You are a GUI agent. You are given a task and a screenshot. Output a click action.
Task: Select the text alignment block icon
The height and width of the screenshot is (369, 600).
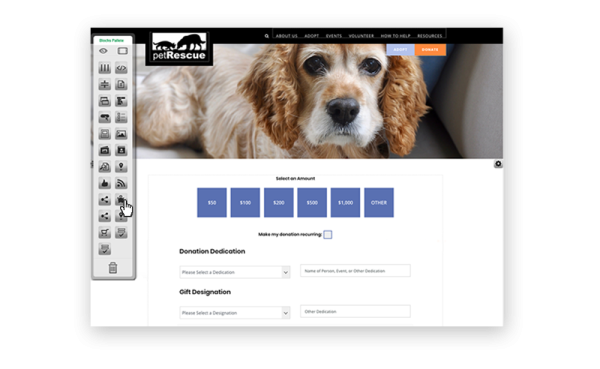click(x=121, y=101)
